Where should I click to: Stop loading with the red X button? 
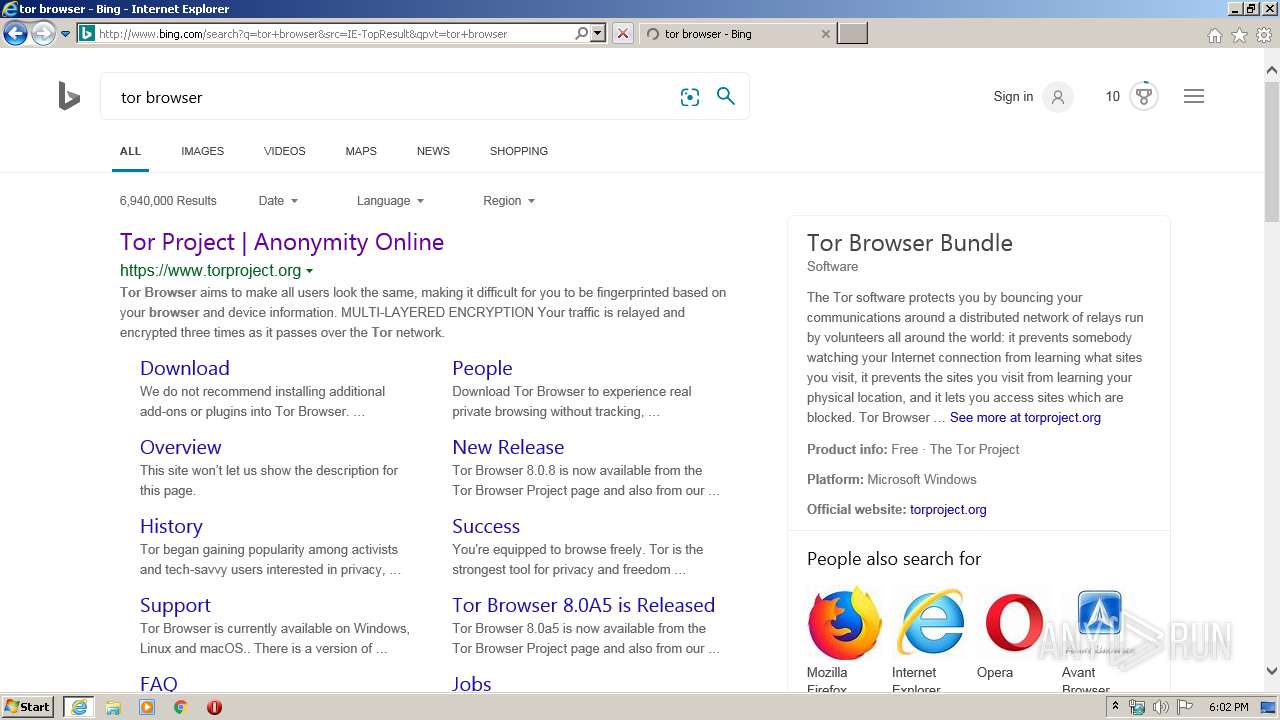pyautogui.click(x=623, y=33)
